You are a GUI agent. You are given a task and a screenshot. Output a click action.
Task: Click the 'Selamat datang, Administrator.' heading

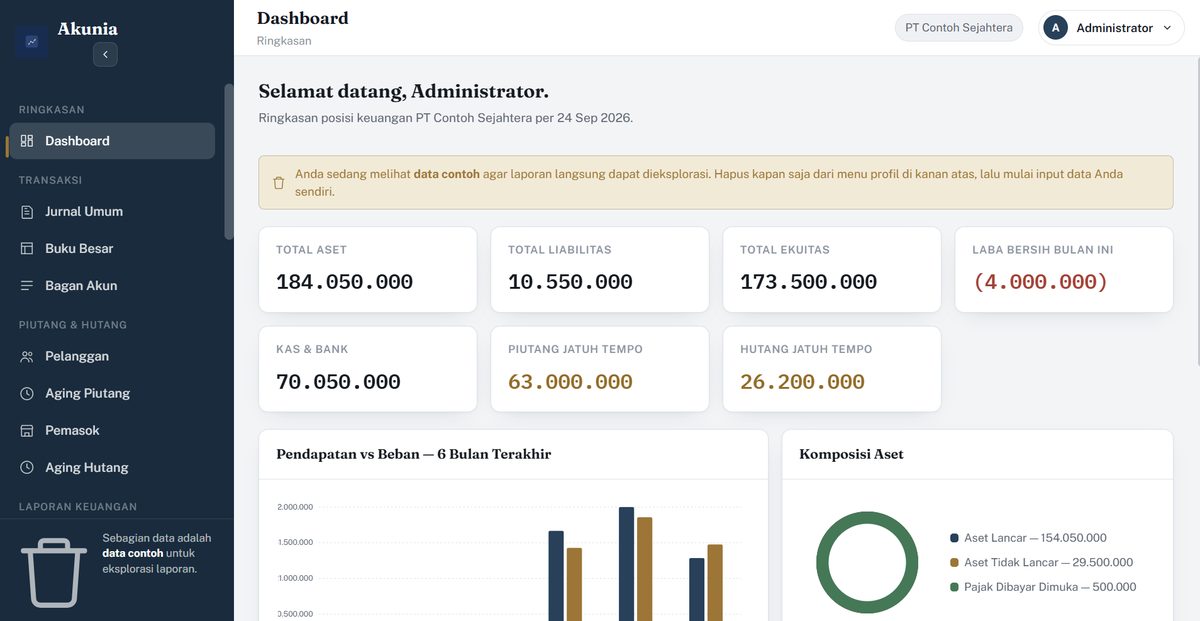[403, 91]
